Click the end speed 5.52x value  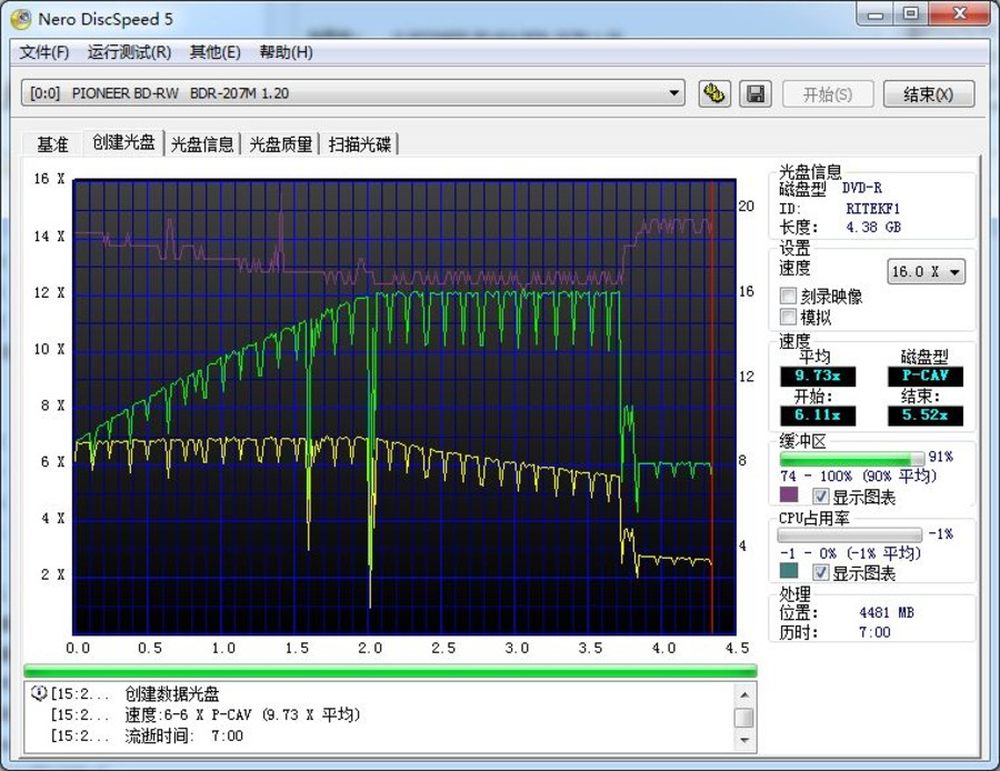[925, 416]
